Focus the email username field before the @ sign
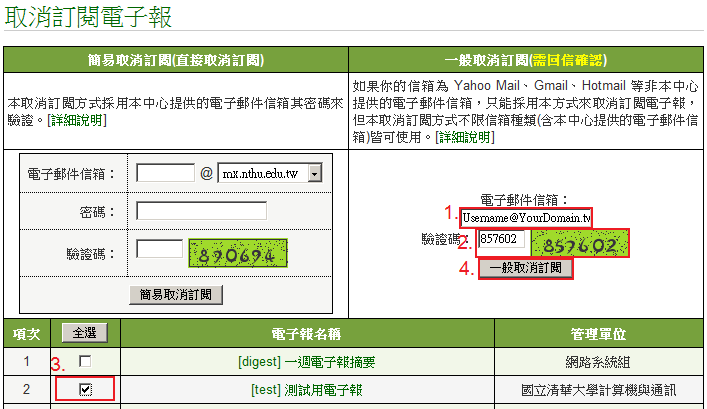The width and height of the screenshot is (707, 409). [165, 173]
